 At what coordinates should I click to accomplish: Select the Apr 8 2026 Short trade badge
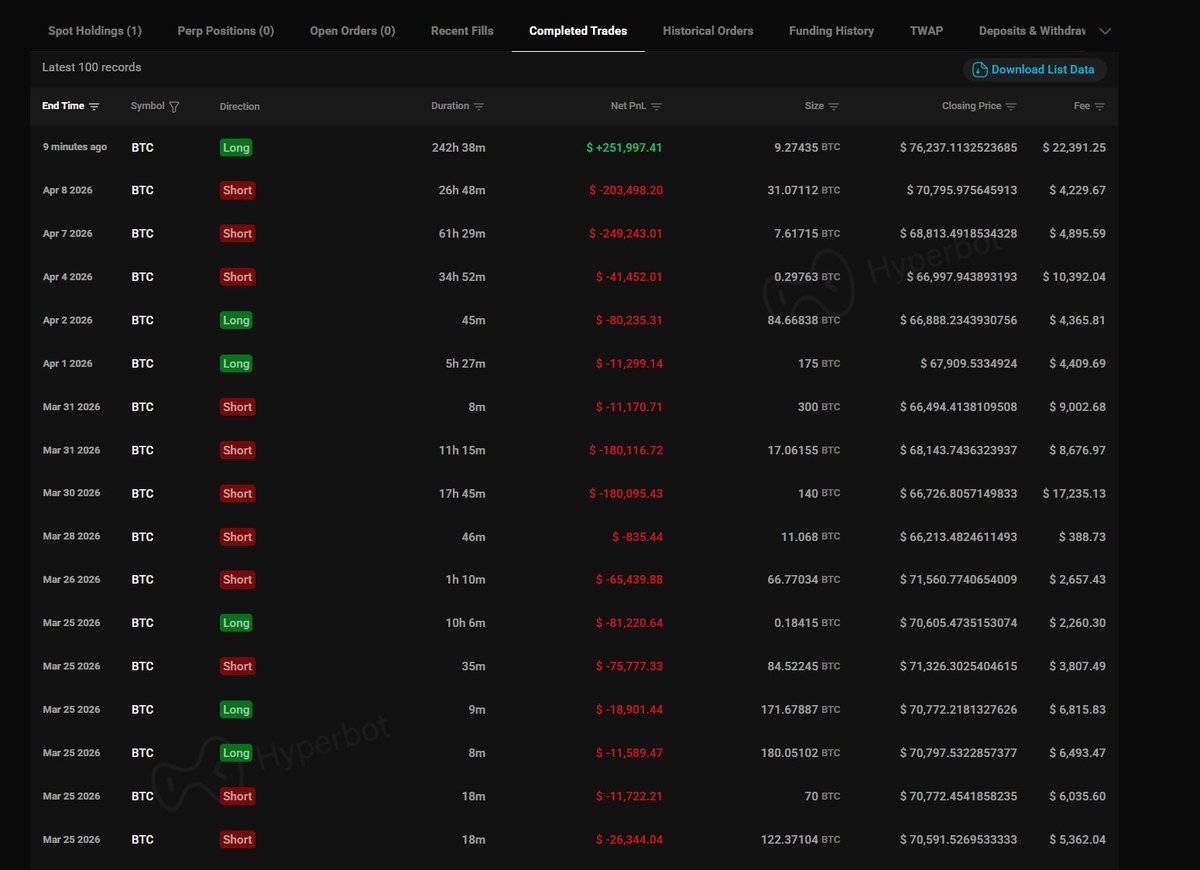[x=237, y=190]
